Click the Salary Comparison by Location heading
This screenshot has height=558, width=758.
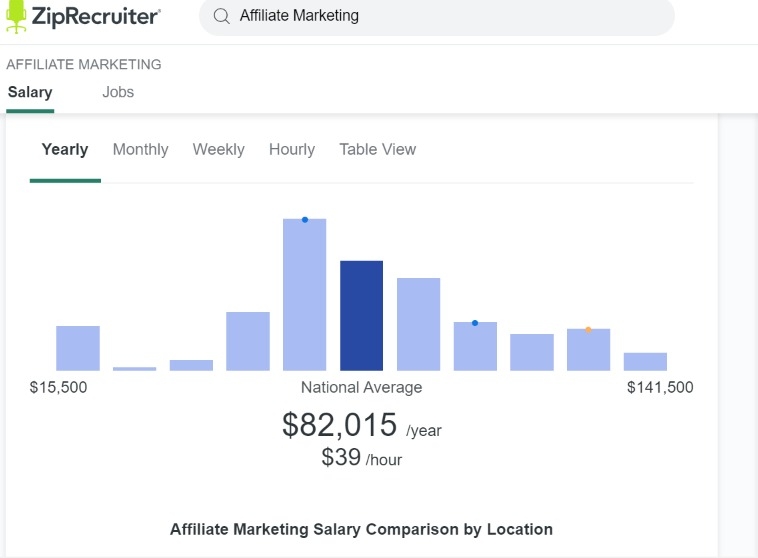click(361, 529)
